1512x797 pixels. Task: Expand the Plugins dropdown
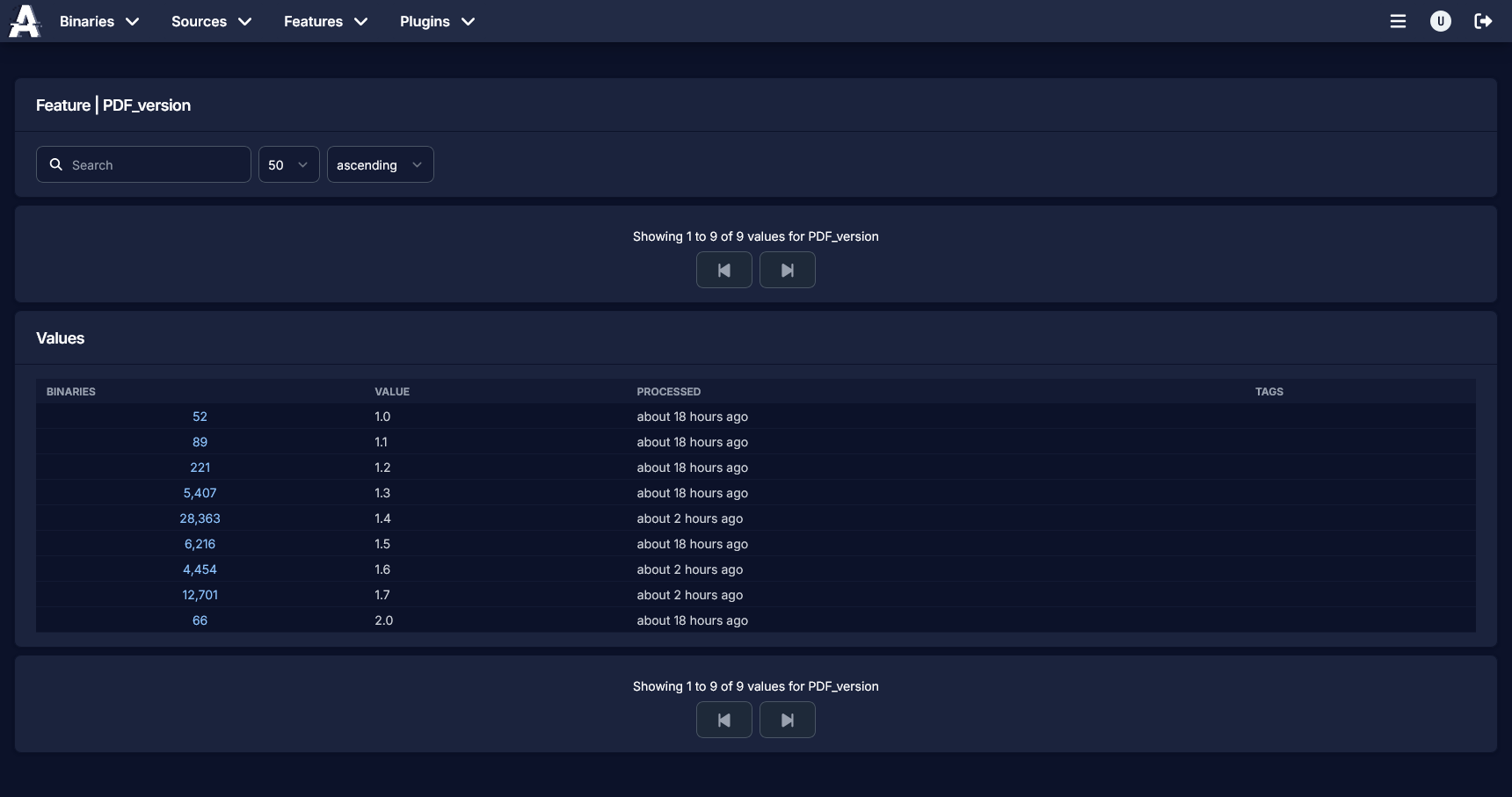436,21
